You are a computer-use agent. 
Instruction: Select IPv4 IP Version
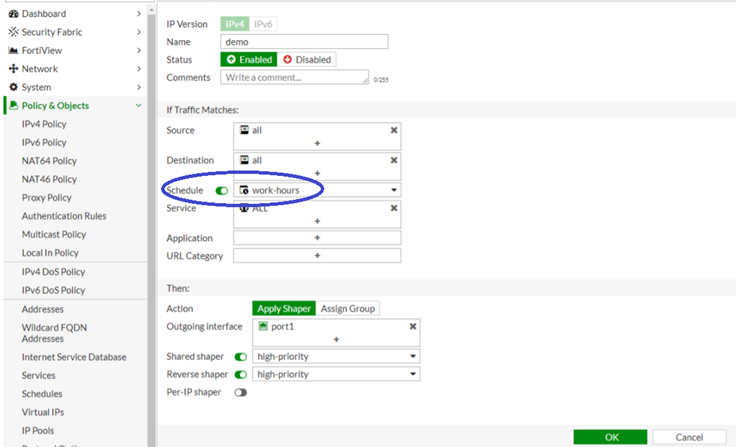(x=234, y=24)
